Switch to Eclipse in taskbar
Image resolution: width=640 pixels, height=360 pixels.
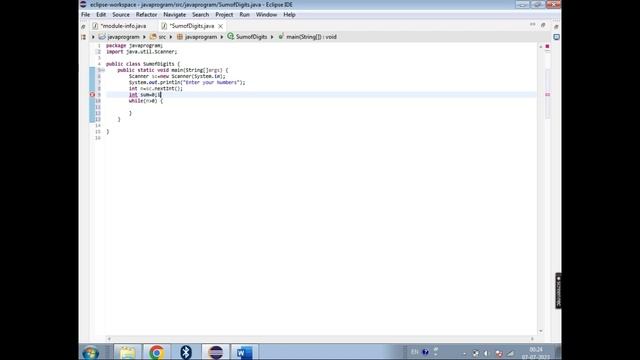click(x=215, y=353)
